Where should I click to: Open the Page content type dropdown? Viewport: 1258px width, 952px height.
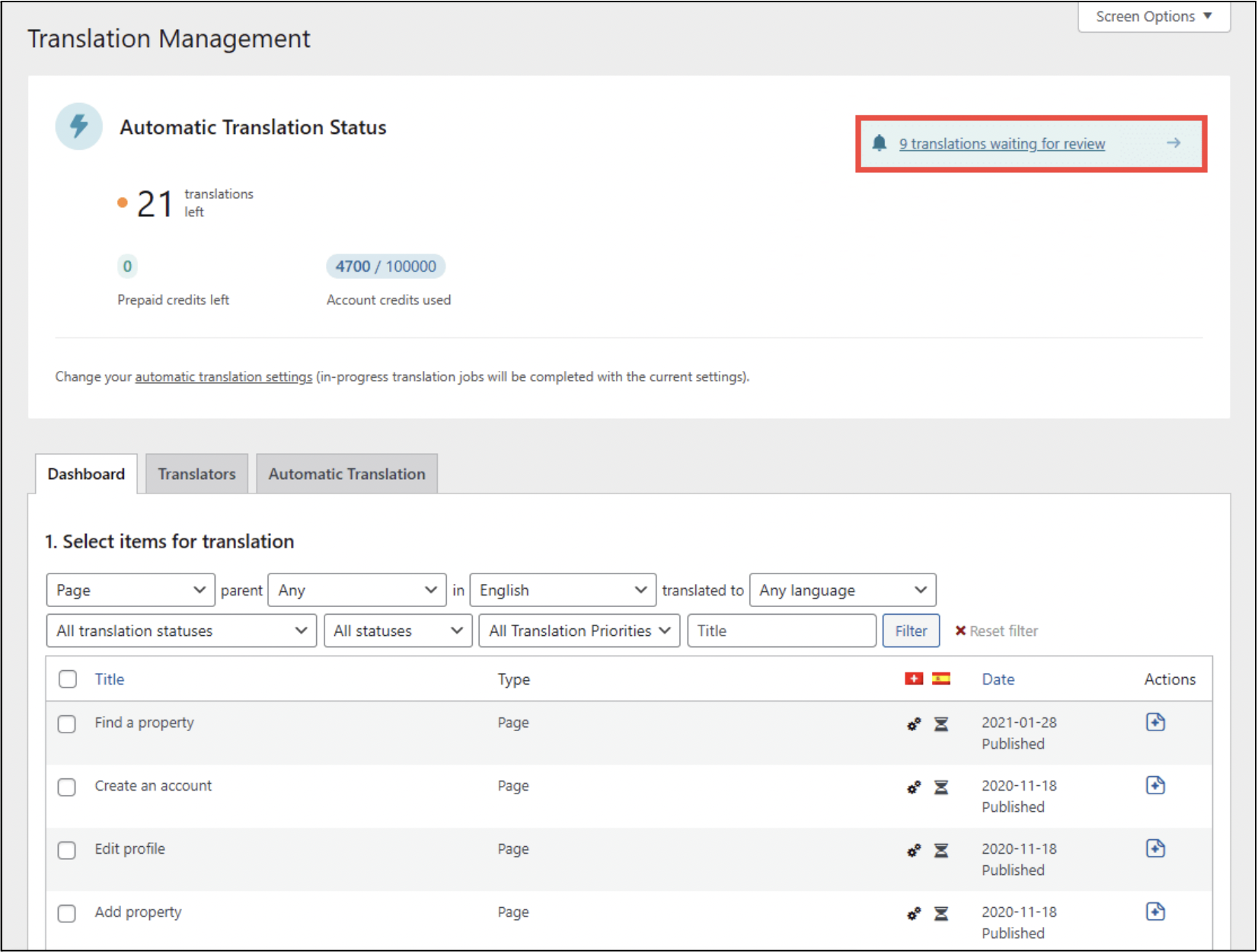130,590
